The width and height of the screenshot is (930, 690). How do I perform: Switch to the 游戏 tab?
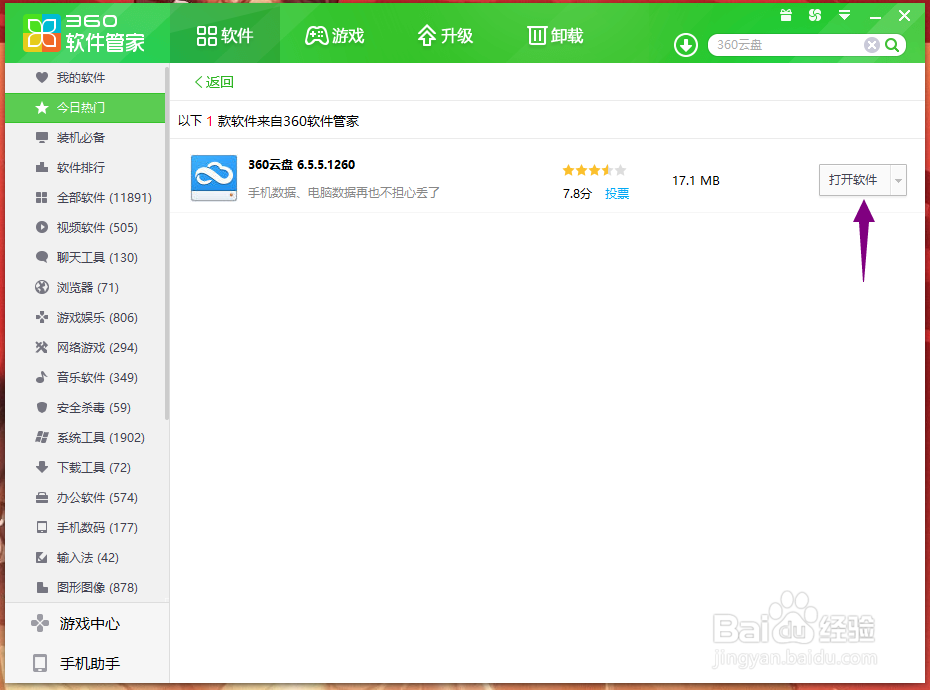[335, 36]
